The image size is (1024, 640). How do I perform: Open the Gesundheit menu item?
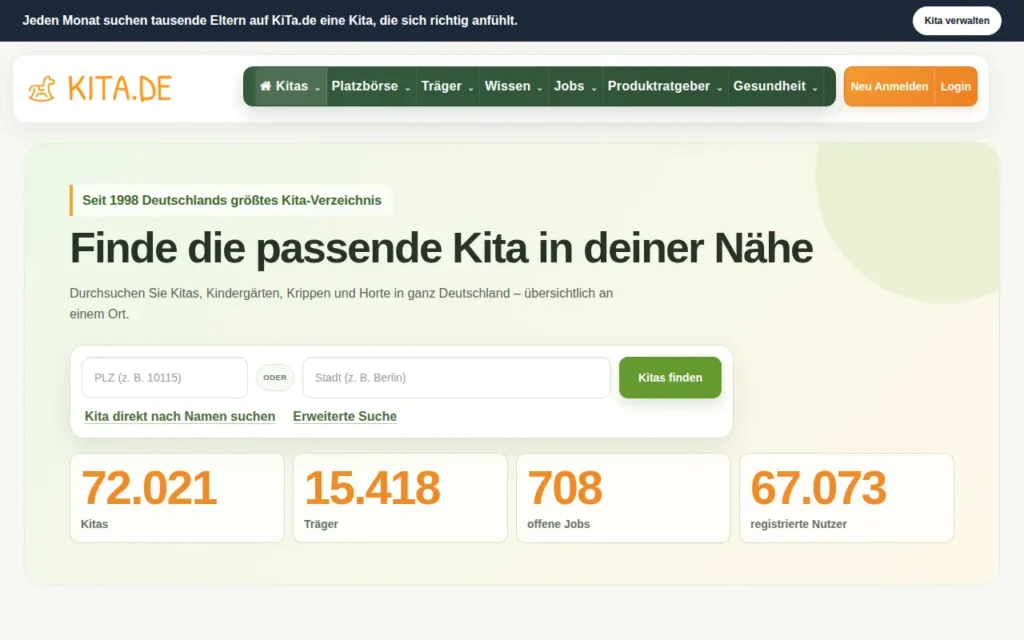point(775,86)
